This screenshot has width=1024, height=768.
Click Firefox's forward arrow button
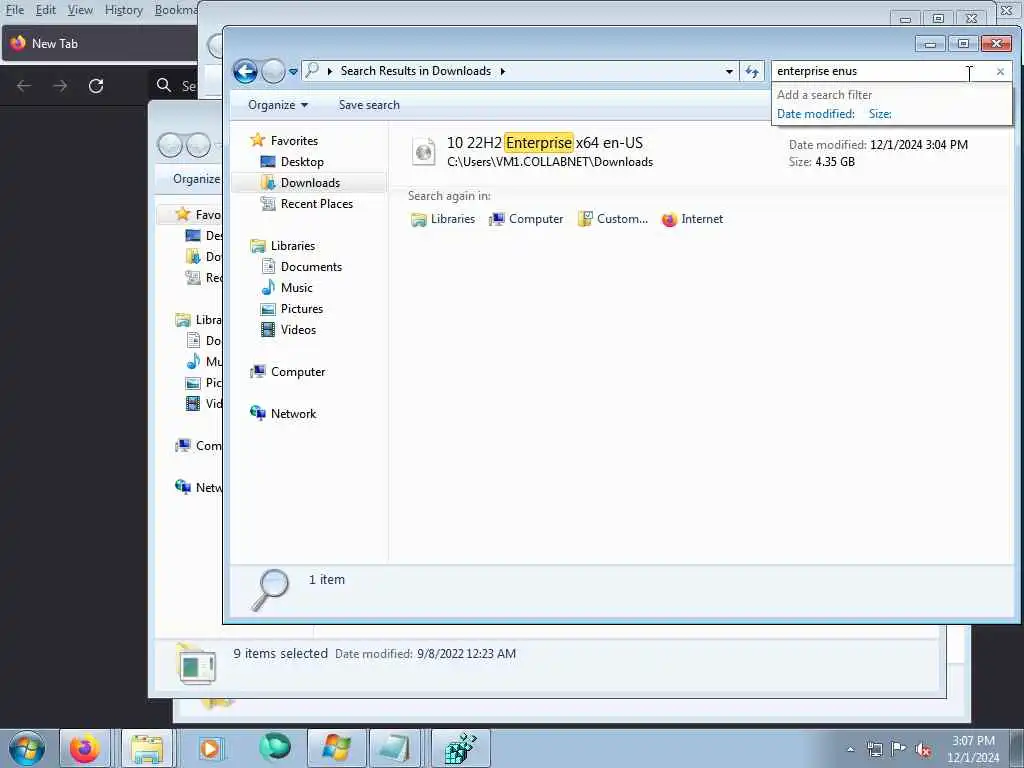pos(60,86)
